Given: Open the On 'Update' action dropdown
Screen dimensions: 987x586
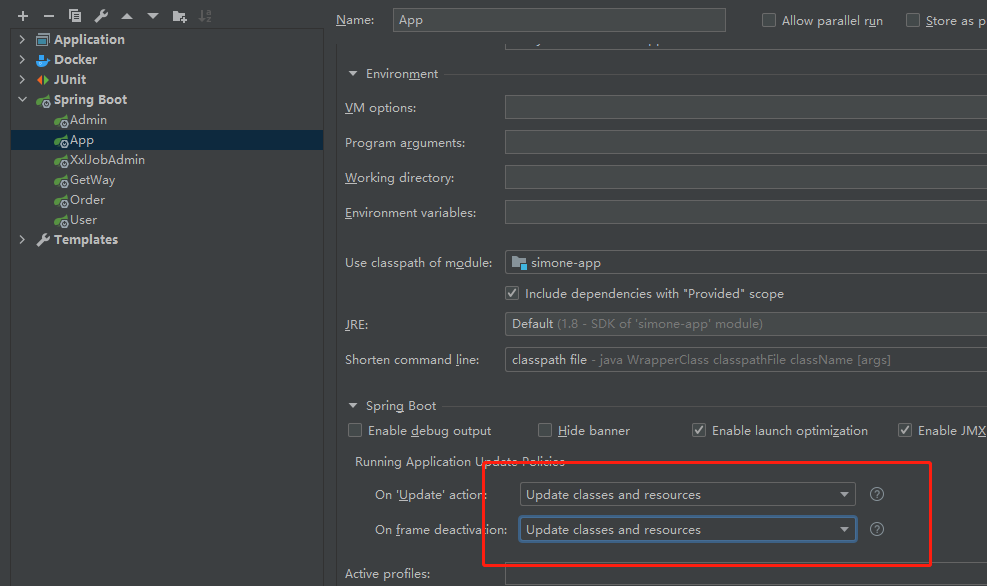Looking at the screenshot, I should (x=687, y=494).
